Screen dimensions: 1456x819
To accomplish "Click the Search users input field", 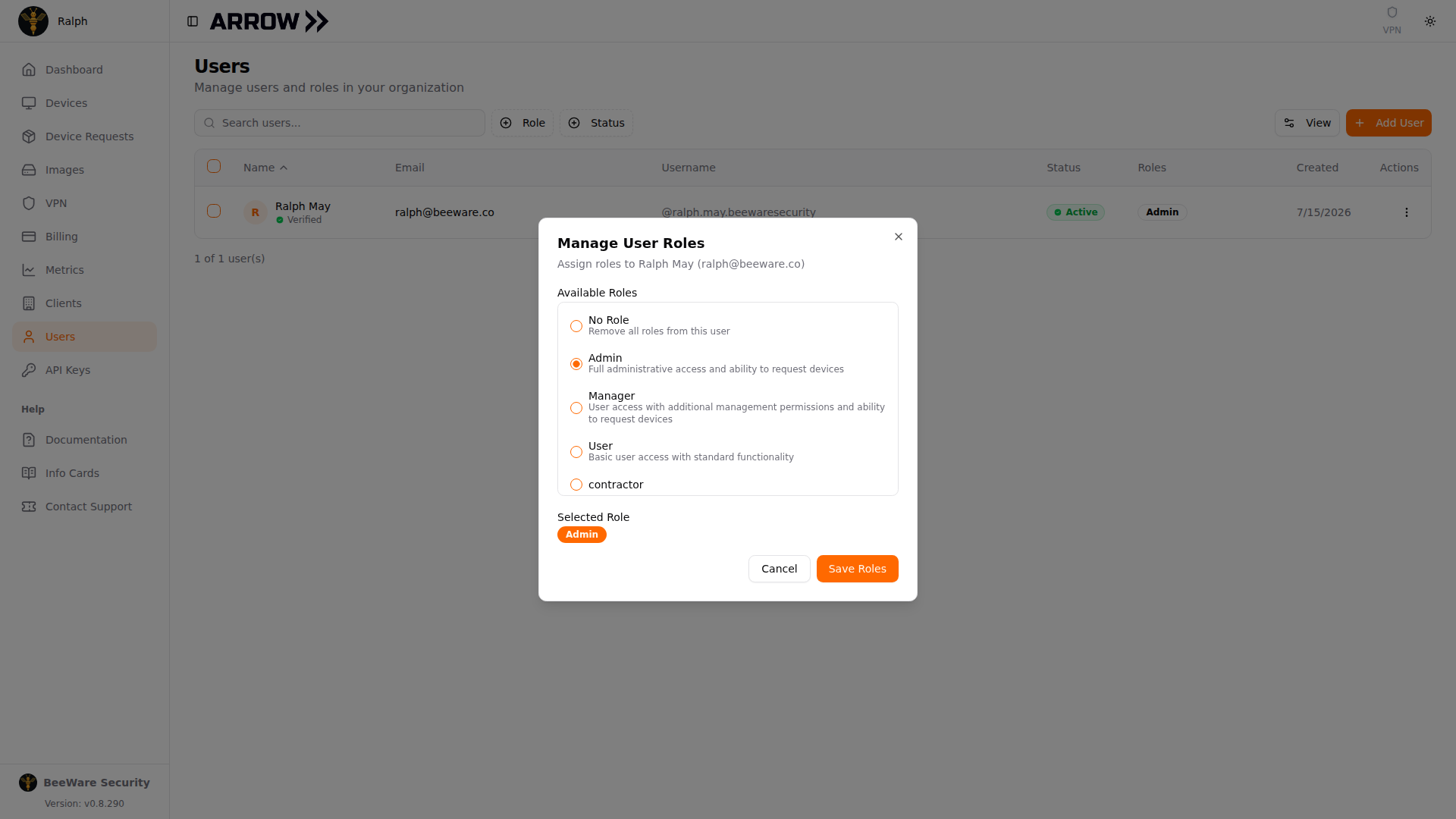I will (x=340, y=123).
